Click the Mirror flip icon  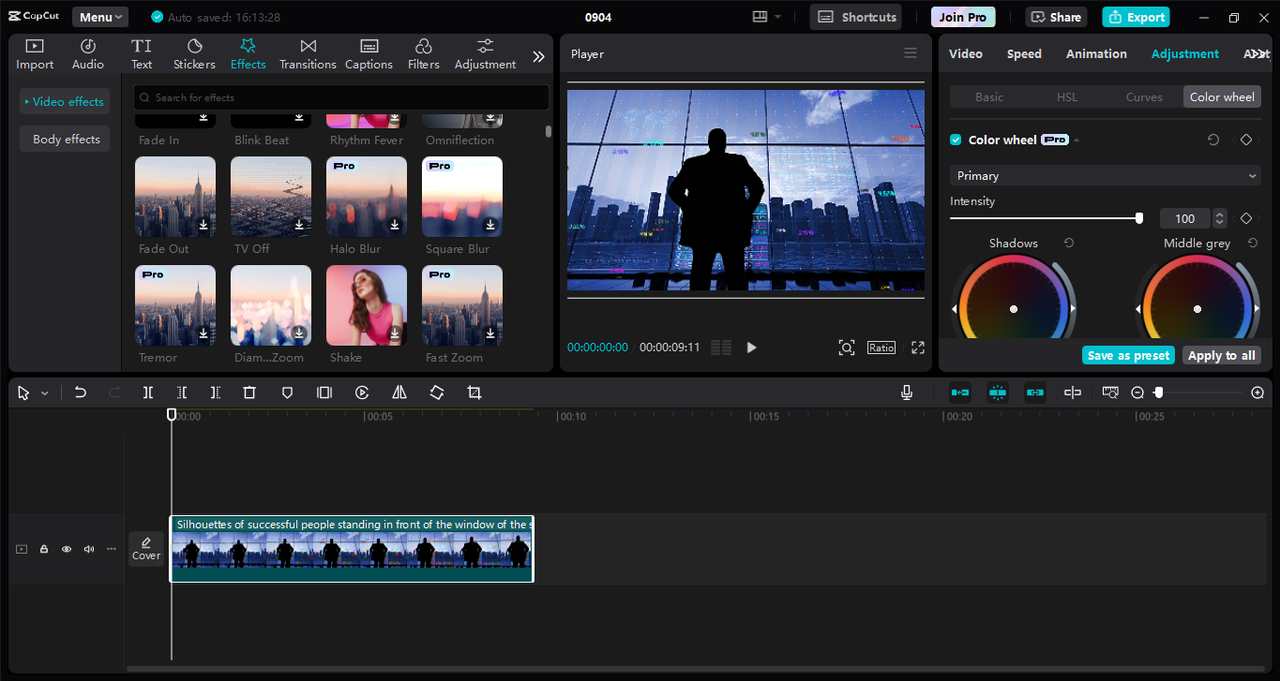(x=399, y=393)
